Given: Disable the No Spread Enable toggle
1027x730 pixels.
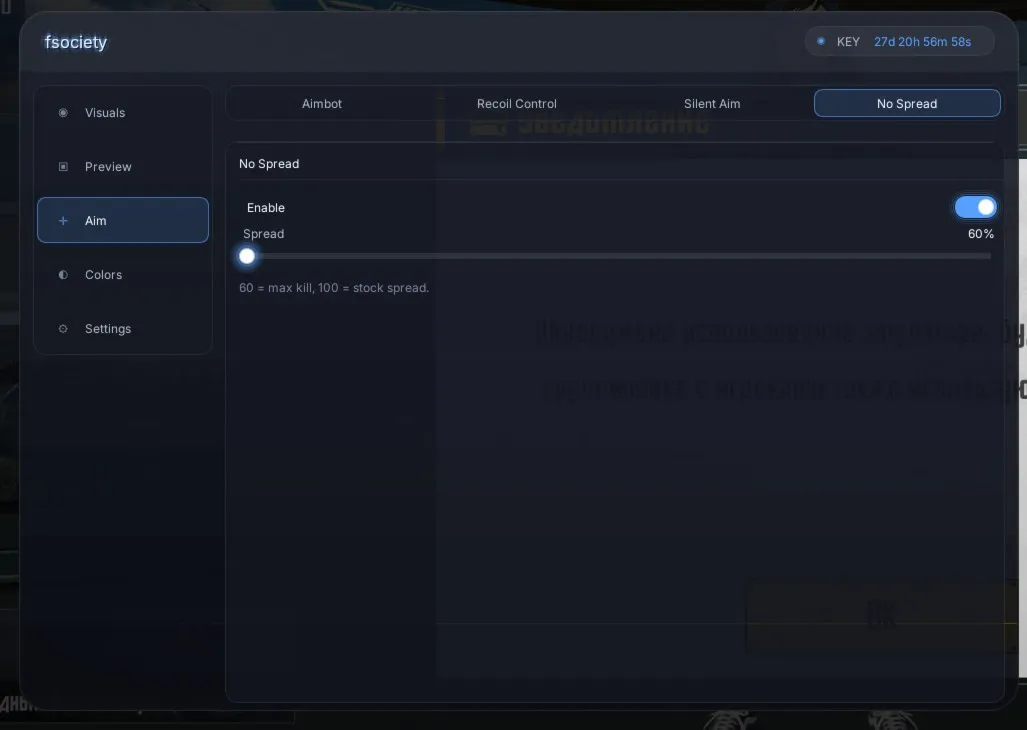Looking at the screenshot, I should (975, 208).
